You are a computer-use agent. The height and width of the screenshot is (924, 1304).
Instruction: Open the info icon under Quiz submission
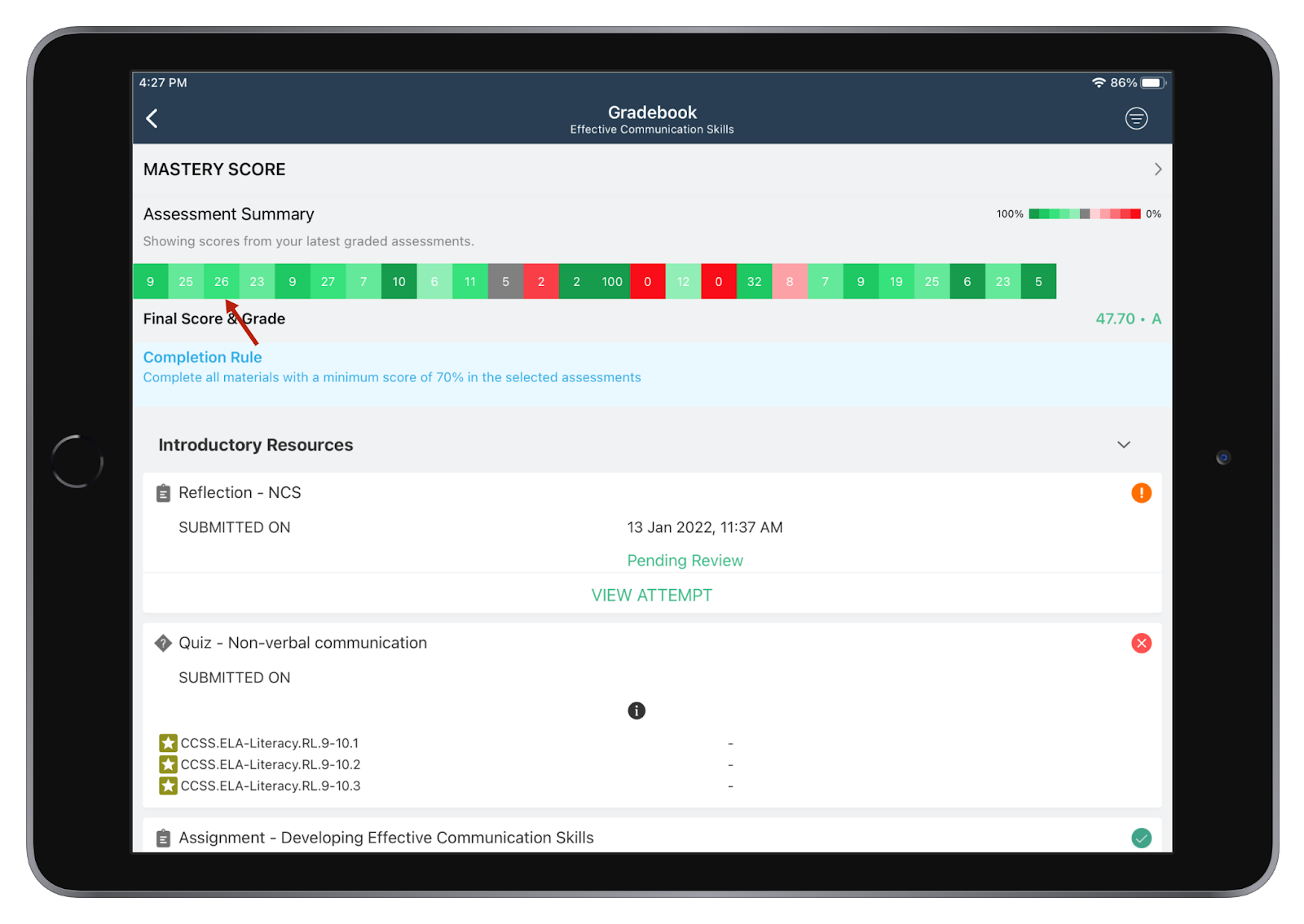[x=637, y=711]
